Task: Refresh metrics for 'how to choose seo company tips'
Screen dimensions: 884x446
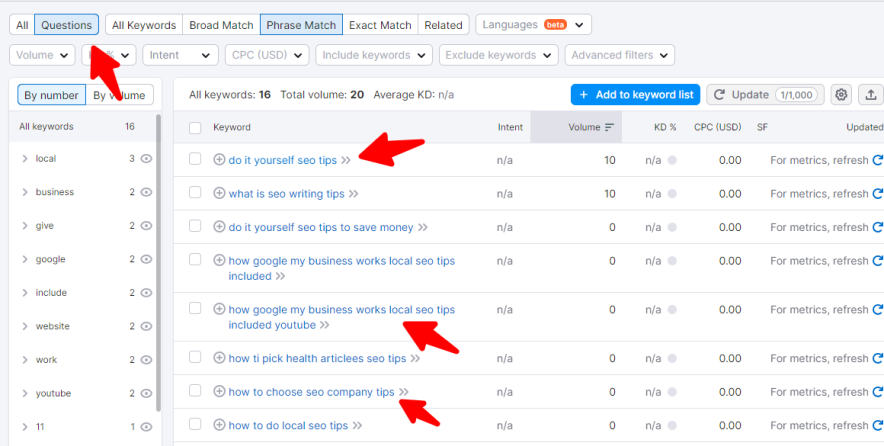Action: pyautogui.click(x=877, y=392)
